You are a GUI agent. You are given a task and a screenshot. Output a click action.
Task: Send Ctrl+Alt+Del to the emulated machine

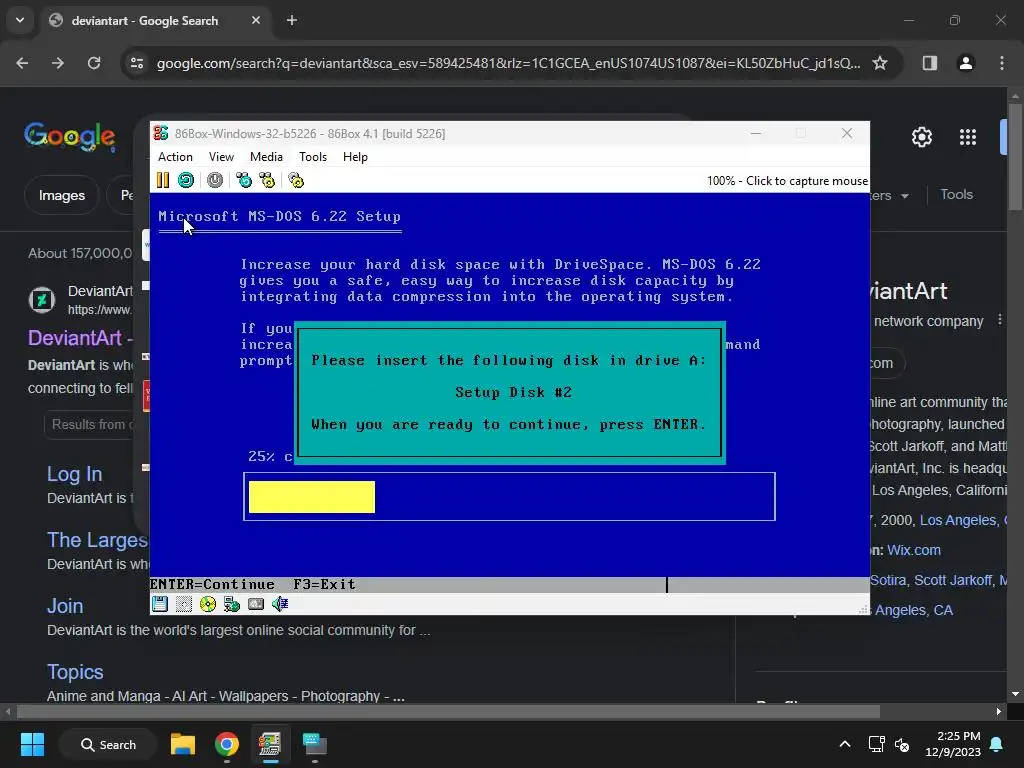[244, 180]
